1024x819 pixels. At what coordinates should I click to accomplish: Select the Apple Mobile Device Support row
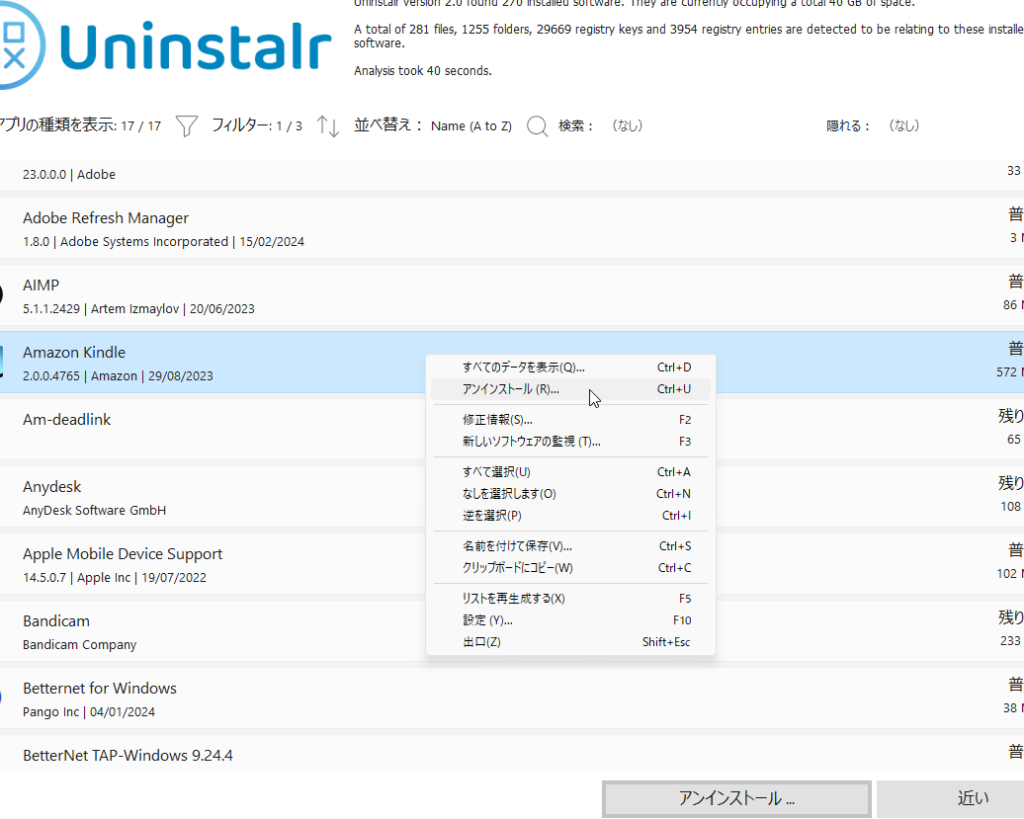coord(512,564)
